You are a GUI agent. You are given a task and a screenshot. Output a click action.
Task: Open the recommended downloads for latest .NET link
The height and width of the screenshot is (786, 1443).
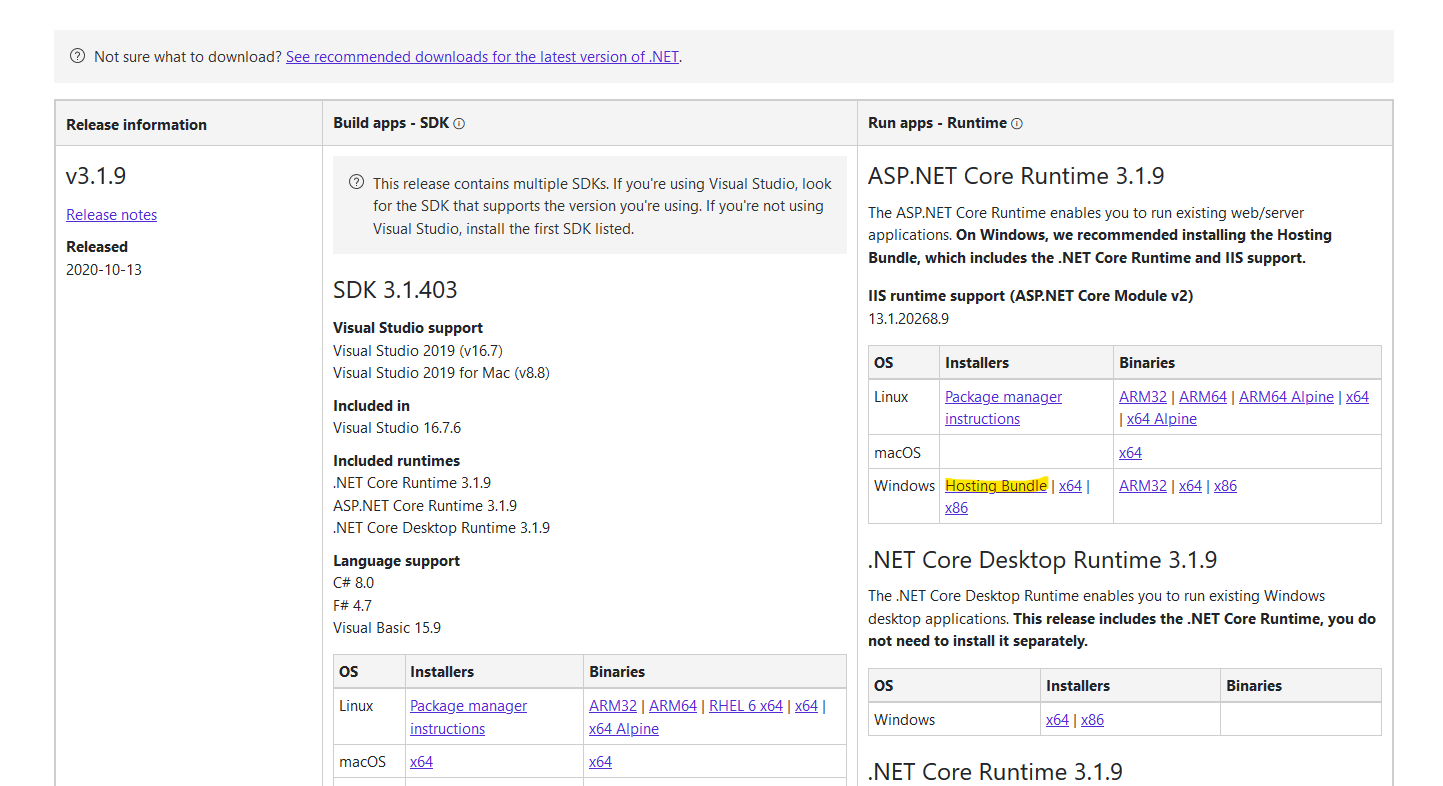click(482, 57)
